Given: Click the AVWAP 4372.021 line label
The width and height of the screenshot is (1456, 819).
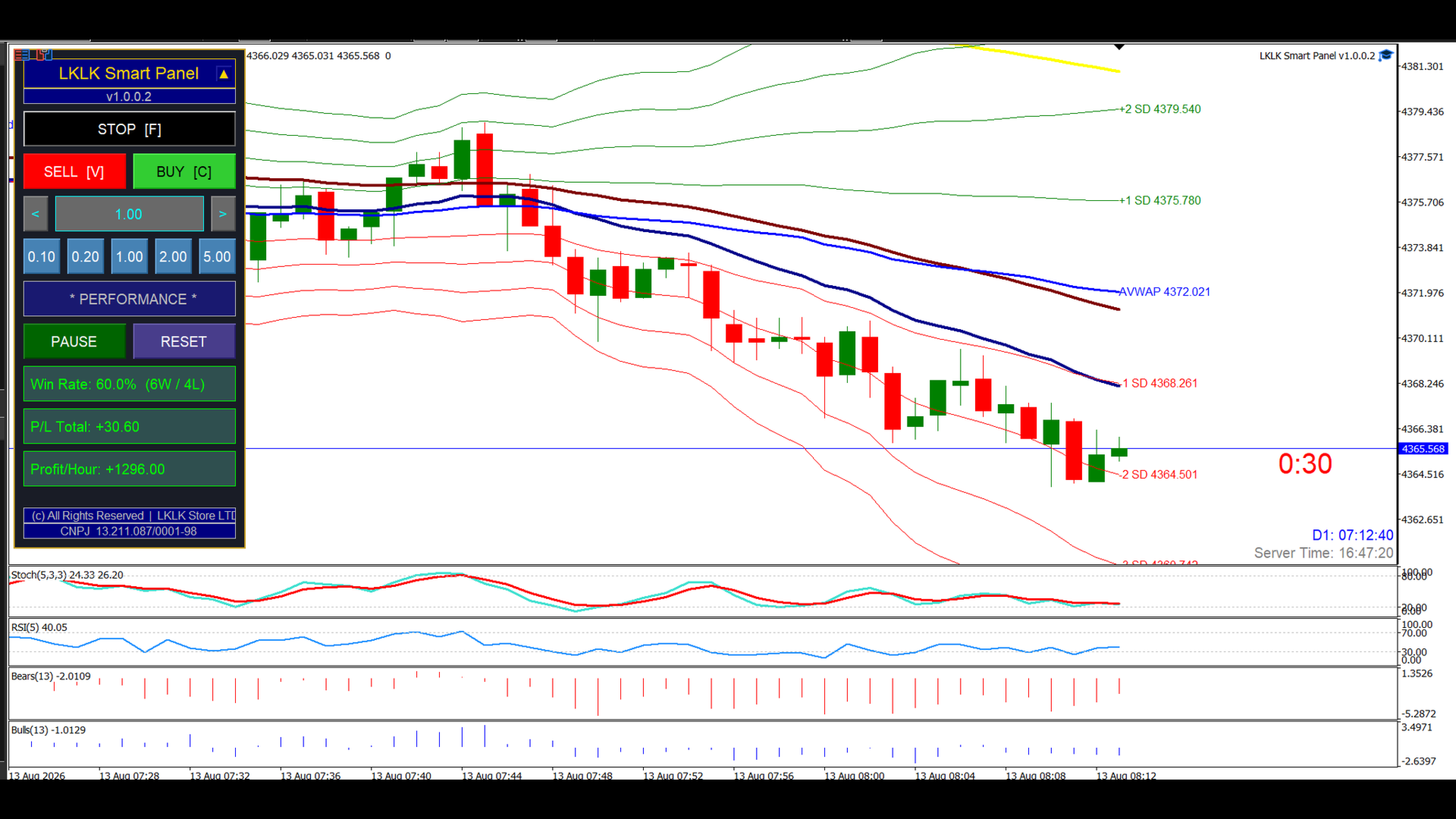Looking at the screenshot, I should [x=1165, y=292].
